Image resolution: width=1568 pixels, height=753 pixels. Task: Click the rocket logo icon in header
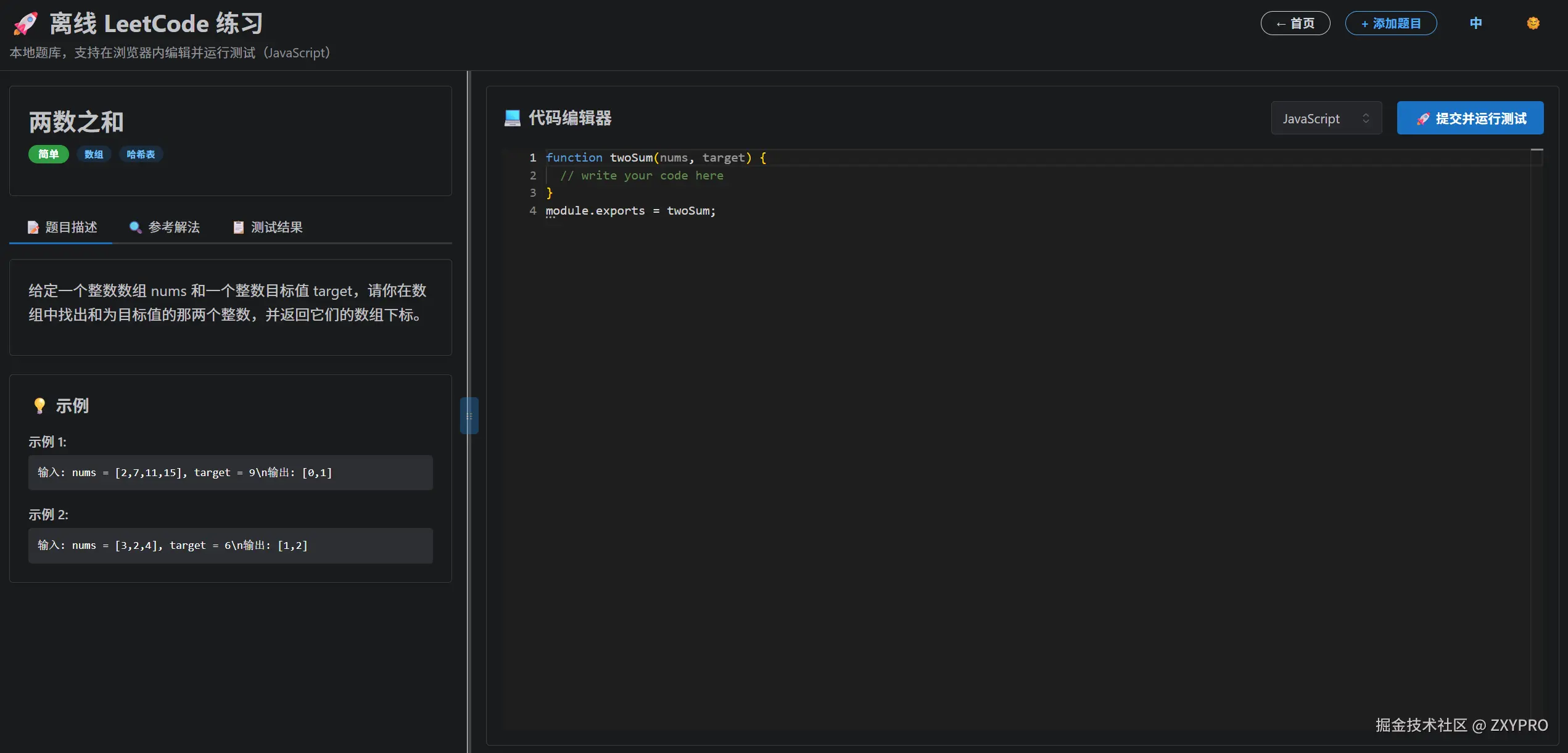[x=26, y=23]
